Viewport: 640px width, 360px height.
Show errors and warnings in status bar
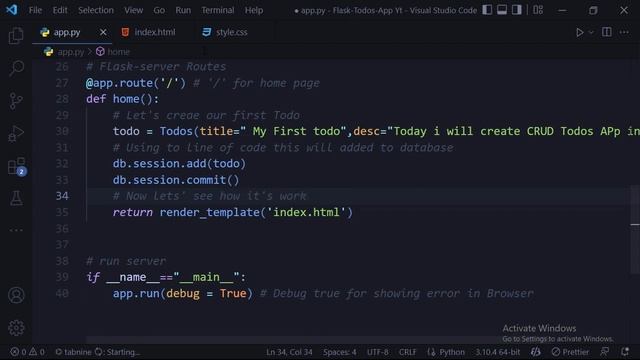click(27, 352)
